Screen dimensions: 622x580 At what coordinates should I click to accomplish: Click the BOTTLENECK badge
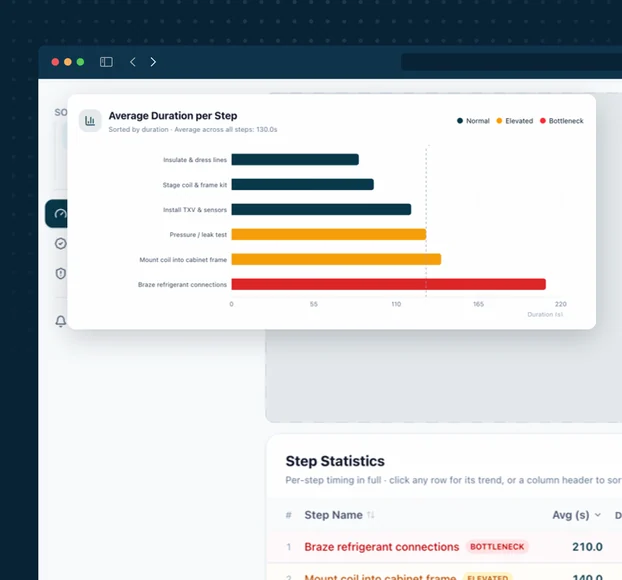point(497,547)
